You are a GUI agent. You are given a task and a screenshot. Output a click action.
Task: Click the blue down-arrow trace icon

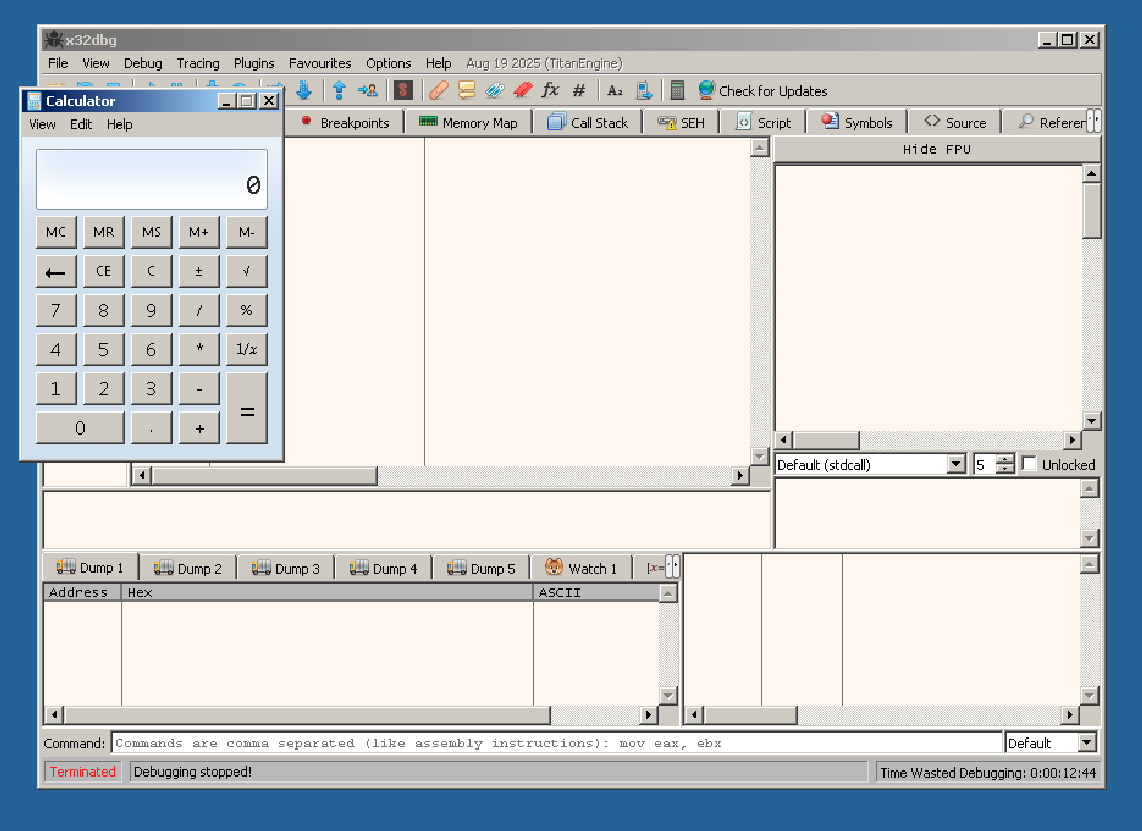[304, 90]
